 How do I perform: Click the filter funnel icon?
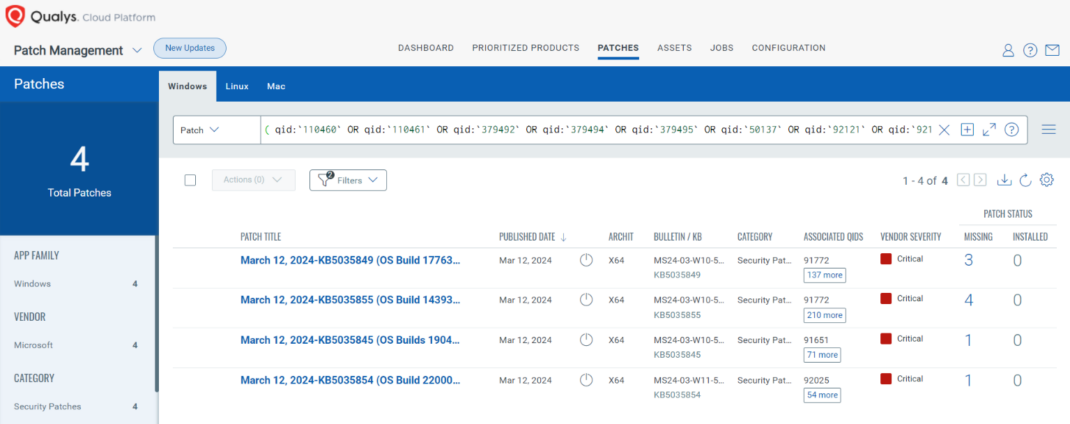[x=324, y=180]
